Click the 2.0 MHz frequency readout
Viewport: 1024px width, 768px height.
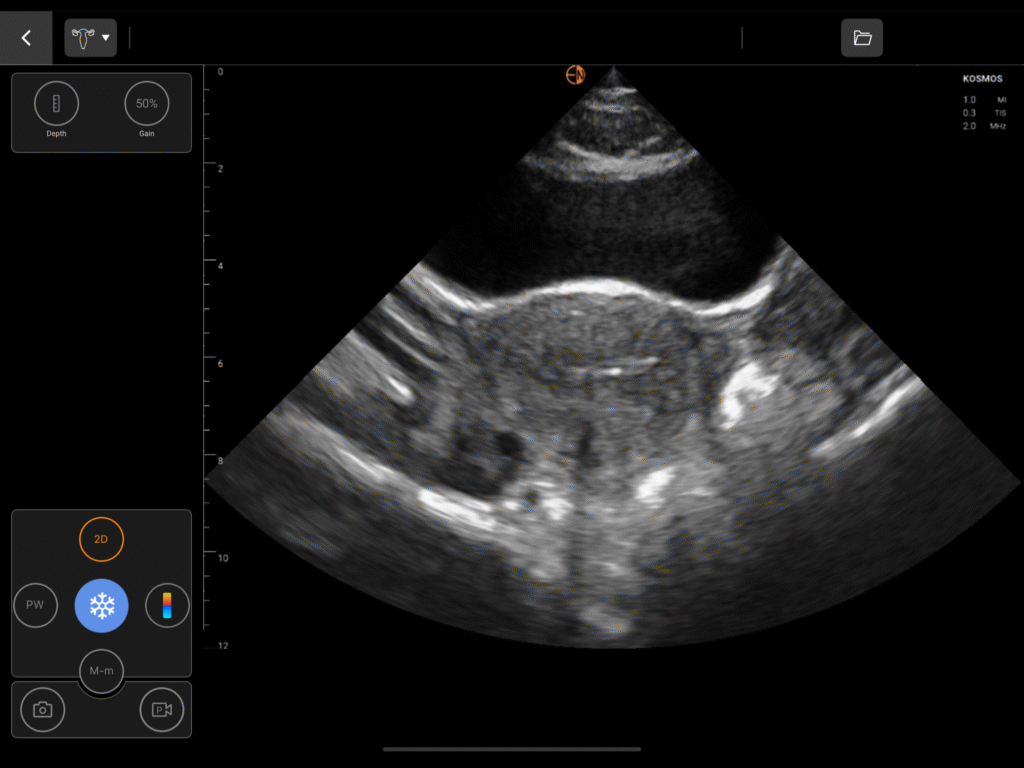point(984,126)
